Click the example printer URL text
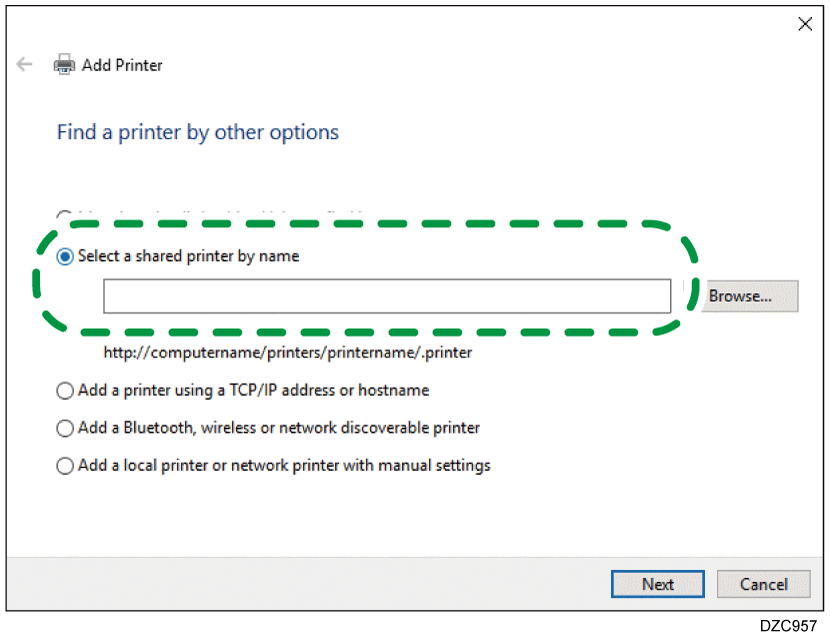830x644 pixels. click(x=288, y=352)
